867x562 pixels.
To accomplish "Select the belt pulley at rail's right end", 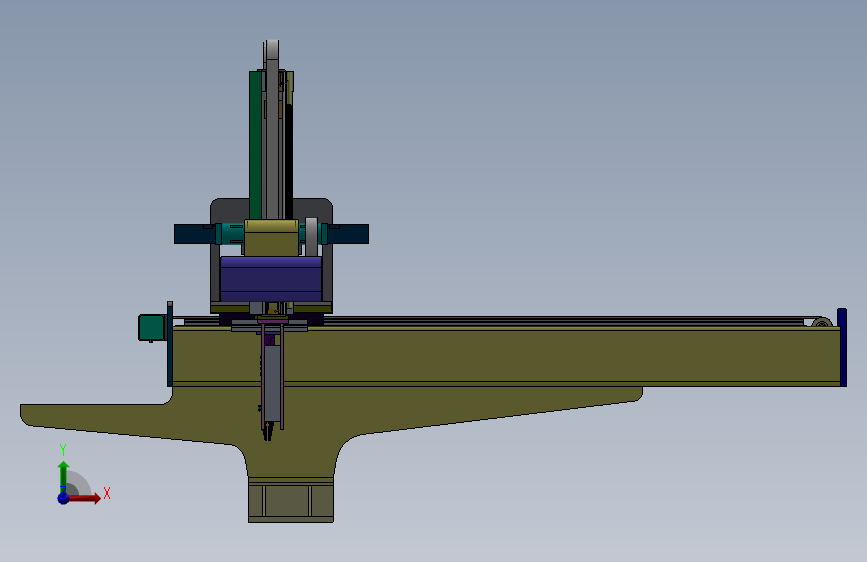I will click(x=822, y=322).
